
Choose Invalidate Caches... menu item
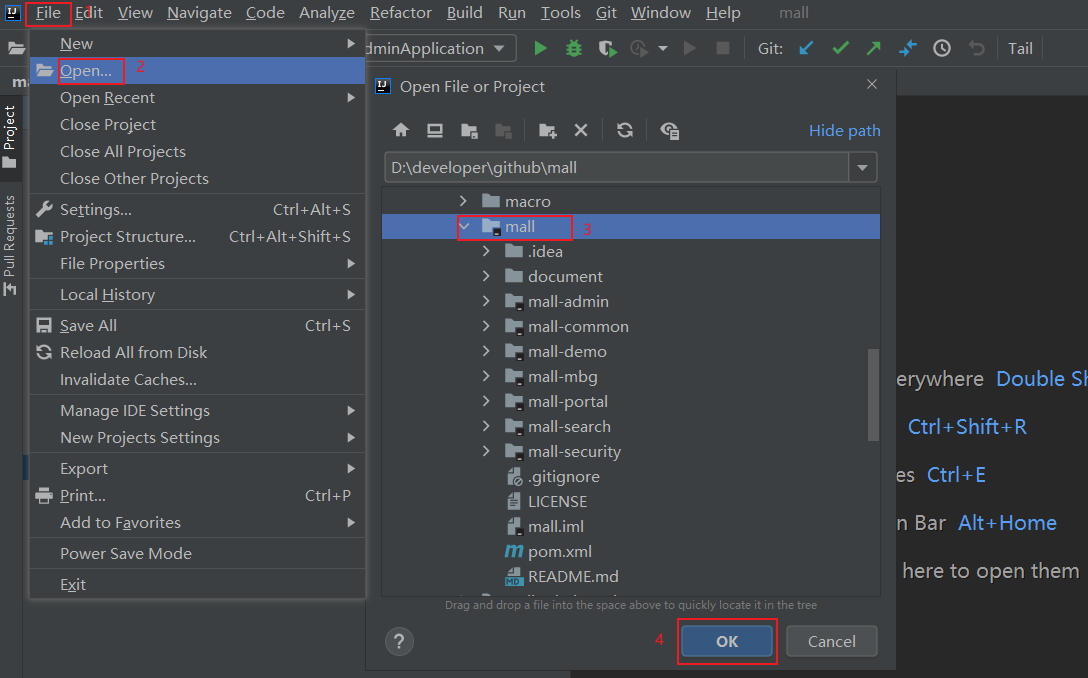coord(198,380)
